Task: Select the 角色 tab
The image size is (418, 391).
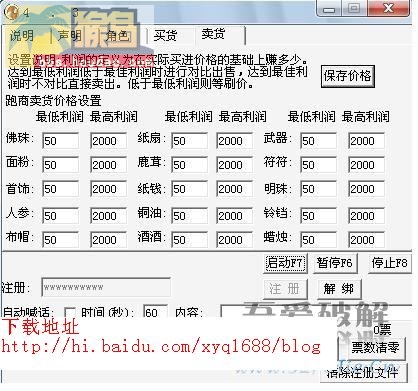Action: point(117,35)
